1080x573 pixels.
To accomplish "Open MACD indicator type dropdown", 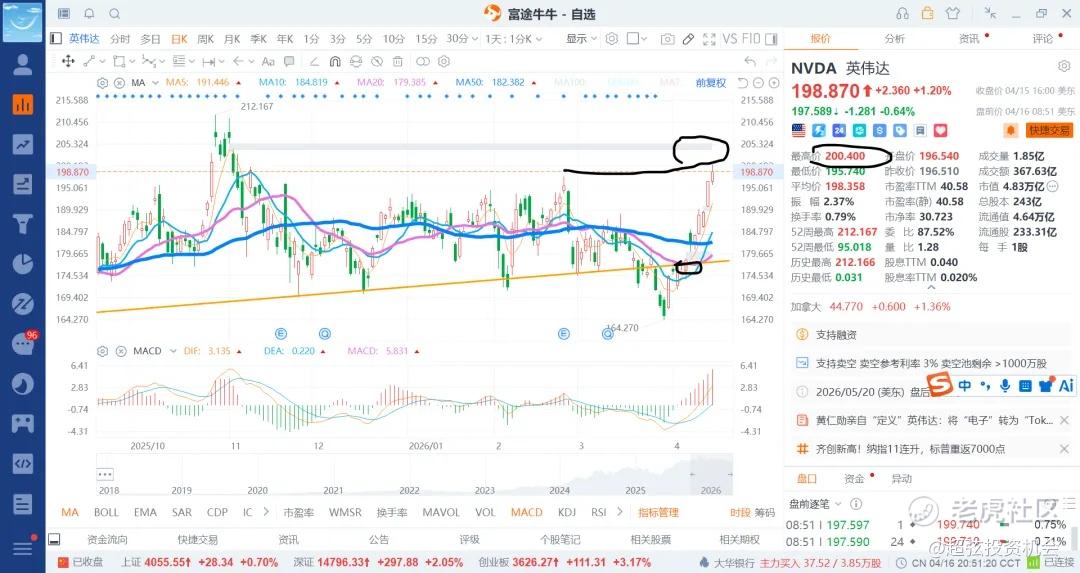I will (173, 351).
